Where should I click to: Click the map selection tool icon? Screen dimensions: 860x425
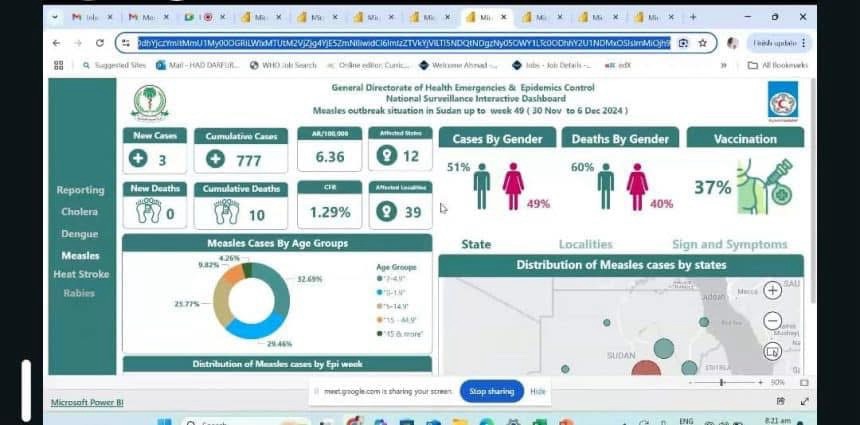(773, 352)
